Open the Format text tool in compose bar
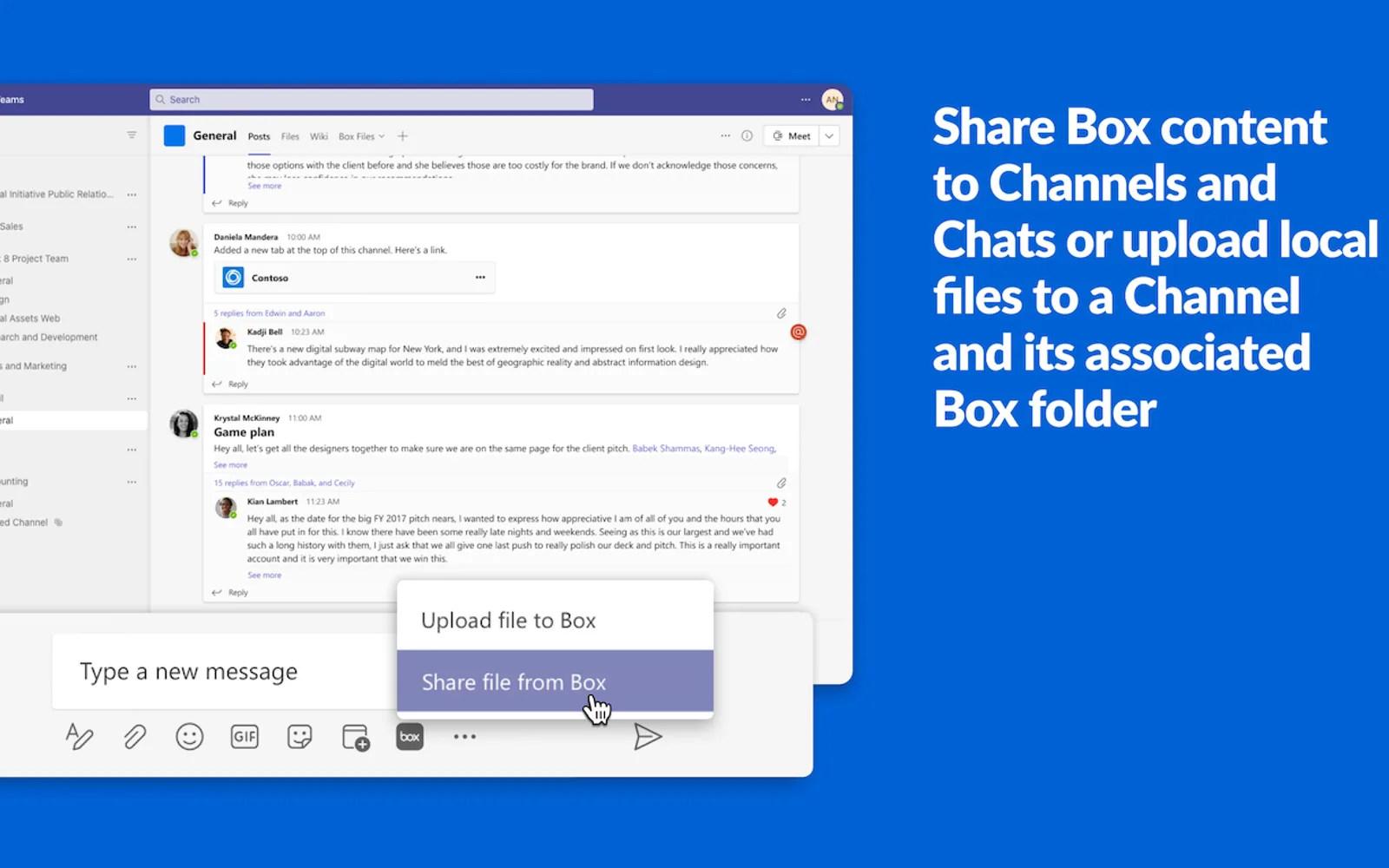The width and height of the screenshot is (1389, 868). 79,737
